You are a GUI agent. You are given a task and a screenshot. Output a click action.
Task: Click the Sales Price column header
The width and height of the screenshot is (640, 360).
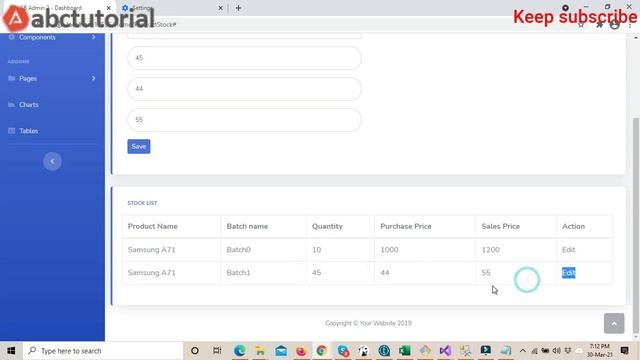coord(500,226)
